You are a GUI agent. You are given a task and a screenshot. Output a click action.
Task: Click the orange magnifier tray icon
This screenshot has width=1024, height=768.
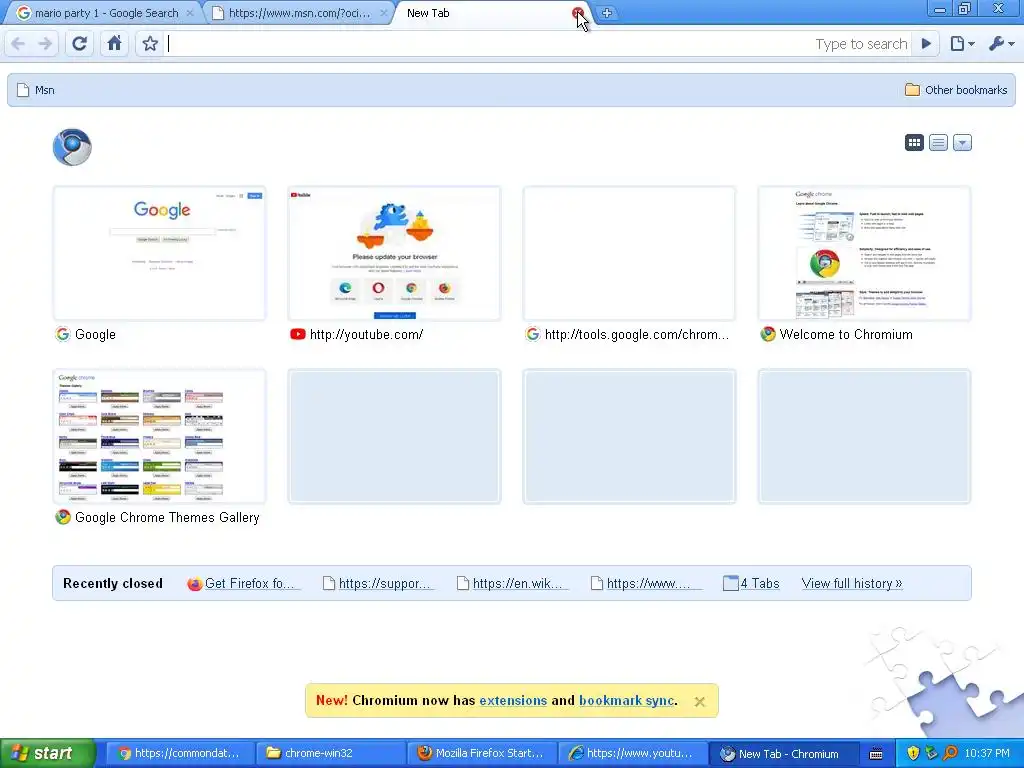coord(950,753)
